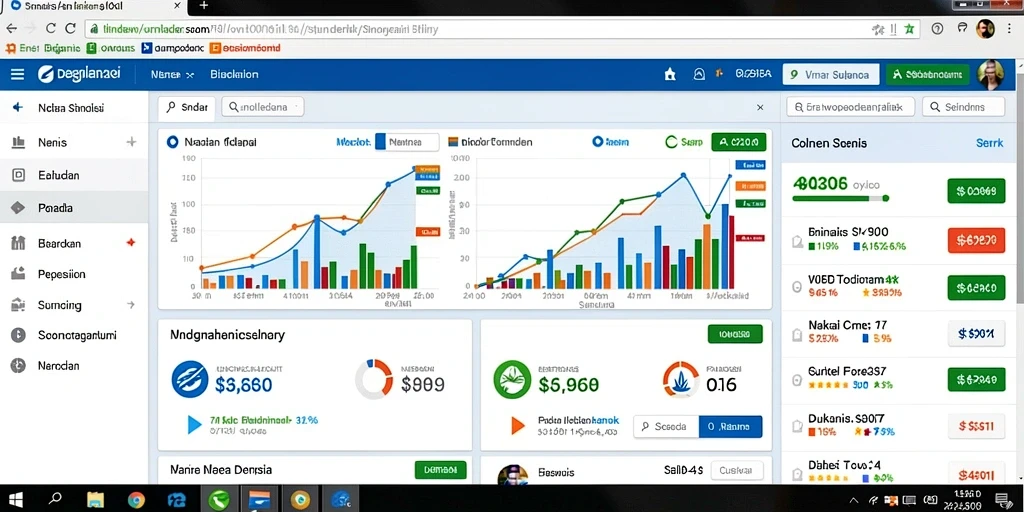Click the home icon in header
This screenshot has width=1024, height=512.
click(x=670, y=74)
